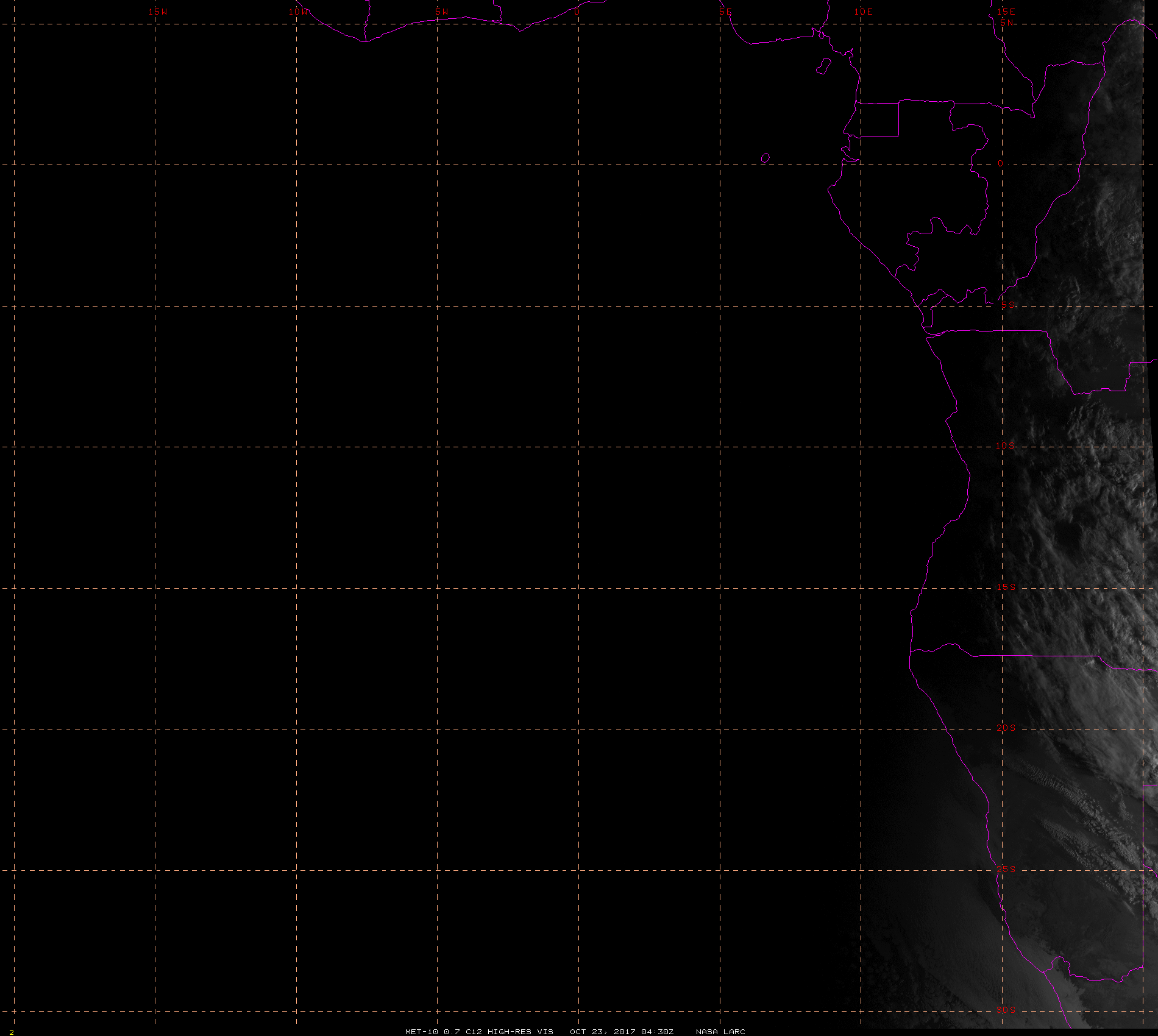Click the 15E longitude label

click(x=1006, y=12)
